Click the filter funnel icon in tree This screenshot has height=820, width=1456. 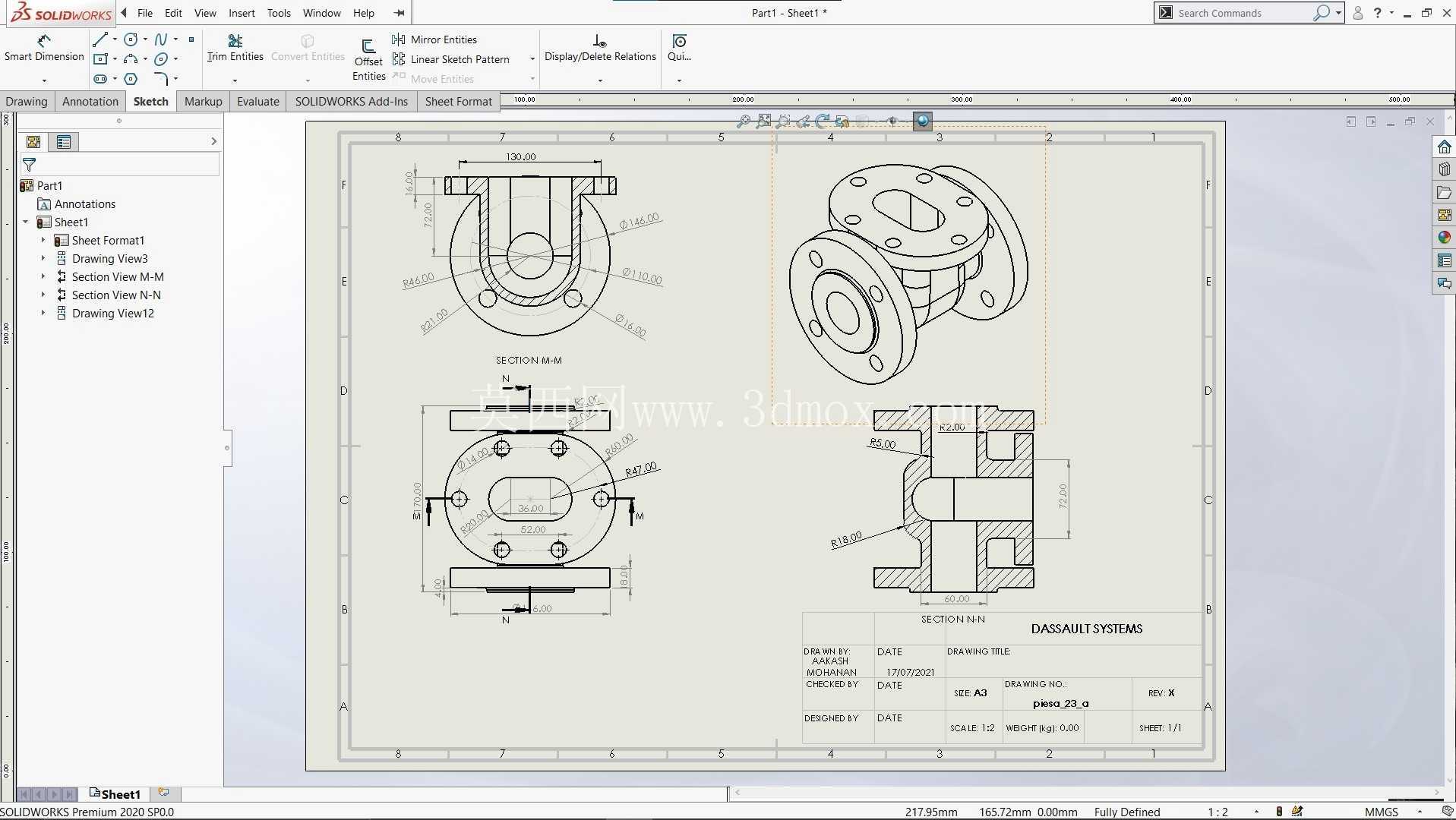tap(29, 164)
